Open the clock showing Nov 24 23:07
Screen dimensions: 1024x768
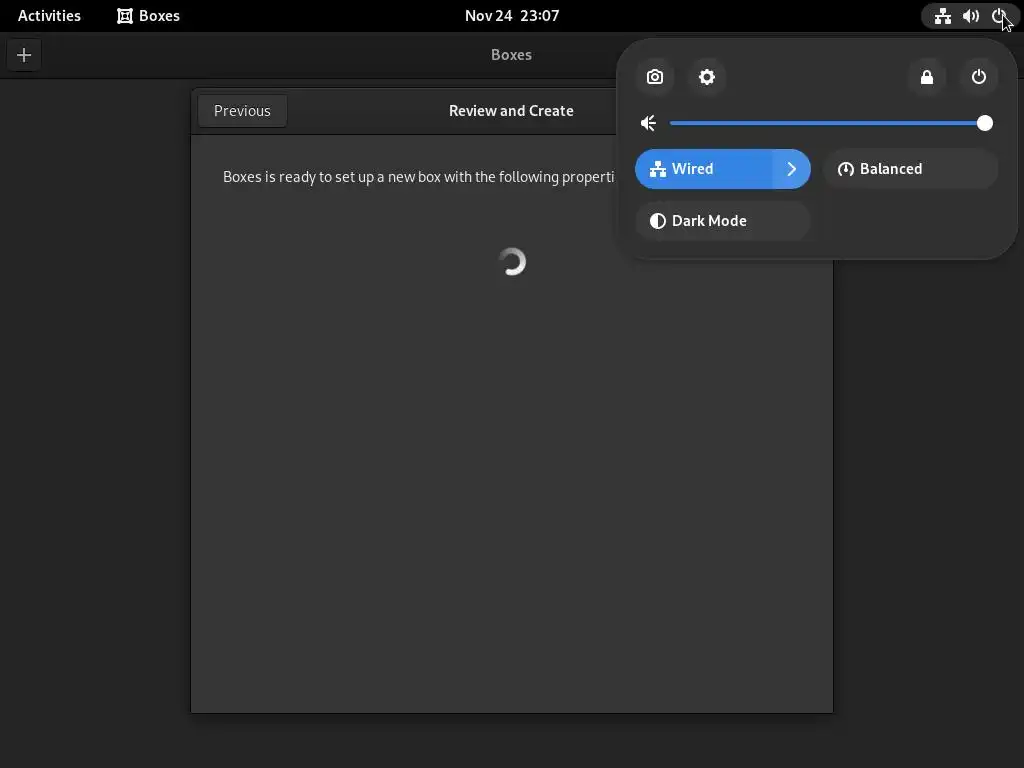pos(512,16)
